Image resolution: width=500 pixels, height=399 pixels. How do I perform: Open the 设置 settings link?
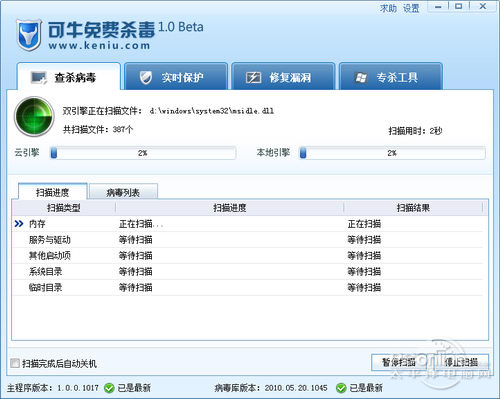(411, 8)
